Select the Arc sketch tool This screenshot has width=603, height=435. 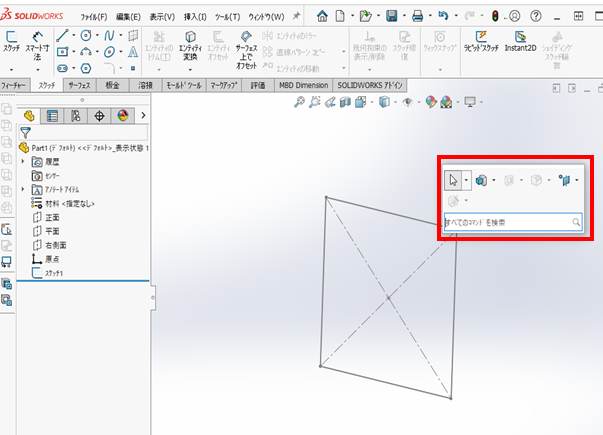[86, 52]
